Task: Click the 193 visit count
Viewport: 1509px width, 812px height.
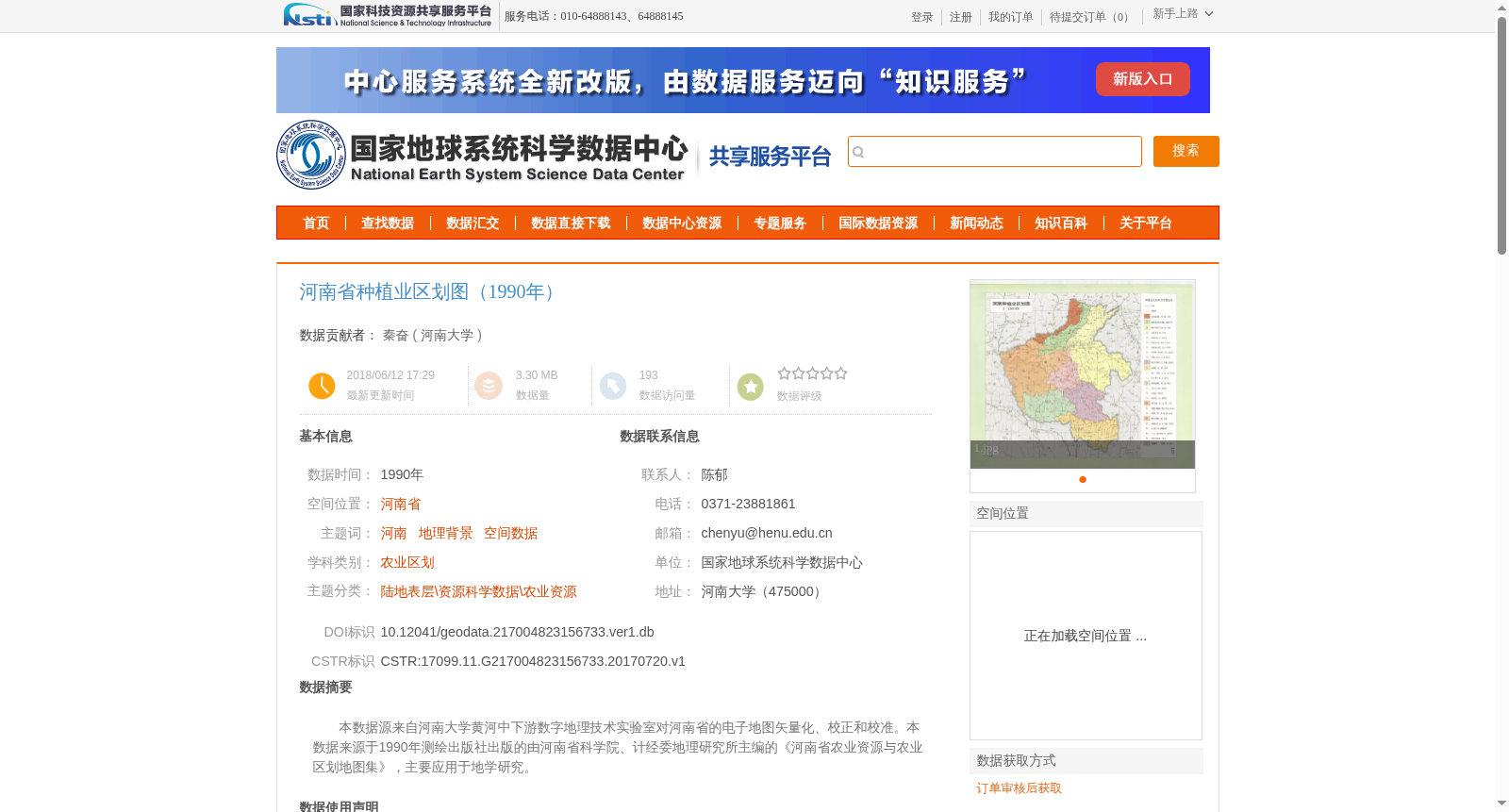Action: pos(648,375)
